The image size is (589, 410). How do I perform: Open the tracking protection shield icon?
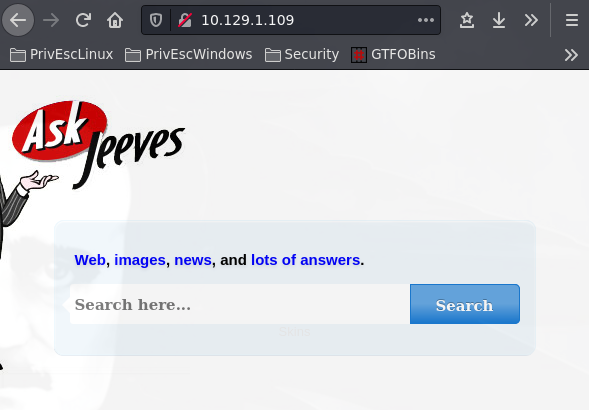click(x=156, y=20)
